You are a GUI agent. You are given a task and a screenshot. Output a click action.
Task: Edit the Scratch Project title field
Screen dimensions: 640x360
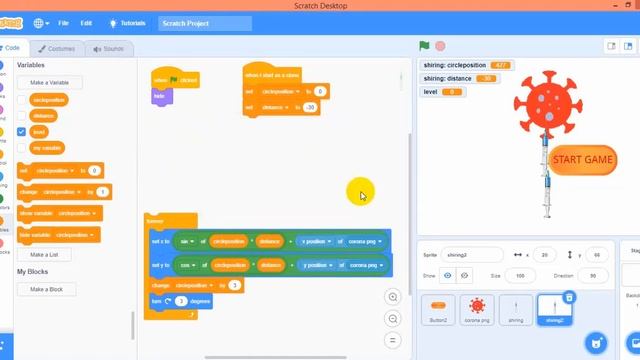[x=205, y=23]
